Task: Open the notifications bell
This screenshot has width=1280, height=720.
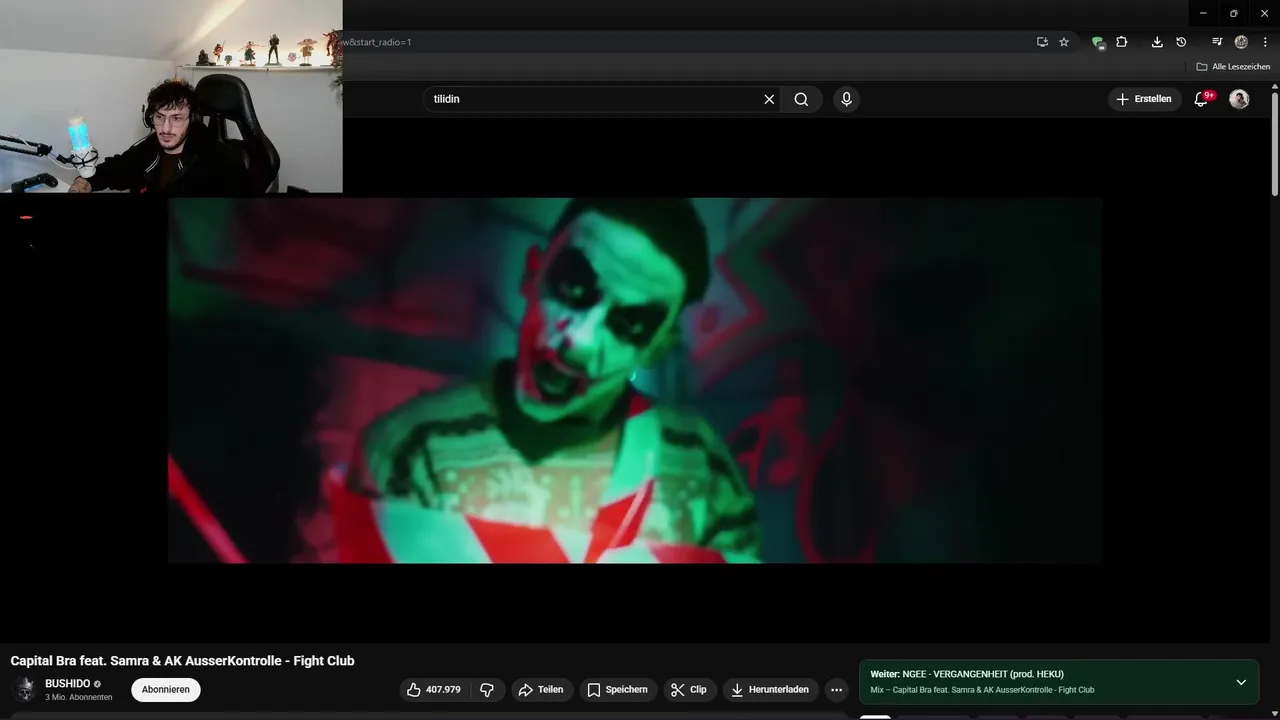Action: click(x=1202, y=99)
